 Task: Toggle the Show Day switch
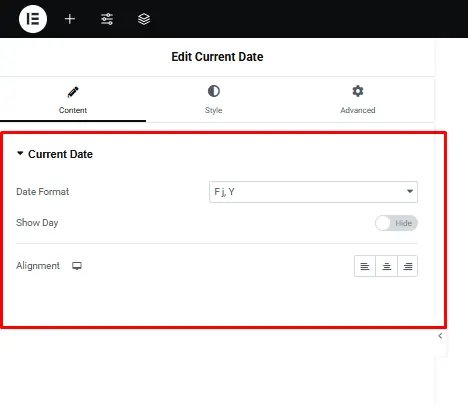coord(396,223)
